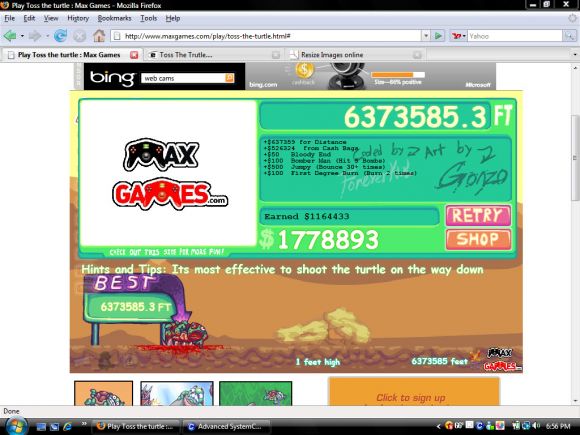
Task: Open the Help menu
Action: click(173, 18)
